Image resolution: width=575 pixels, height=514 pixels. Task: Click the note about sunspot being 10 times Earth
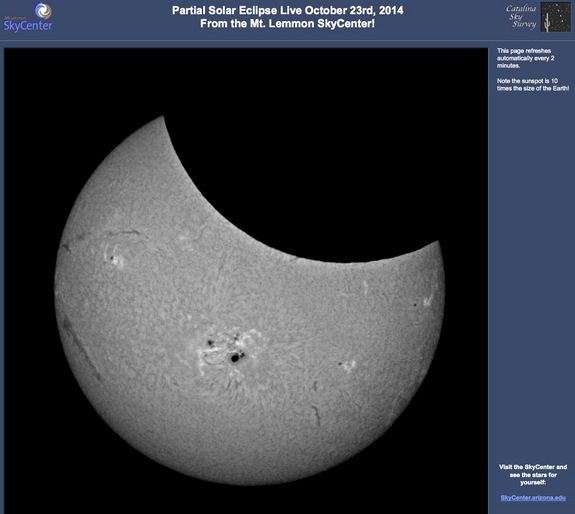(533, 85)
